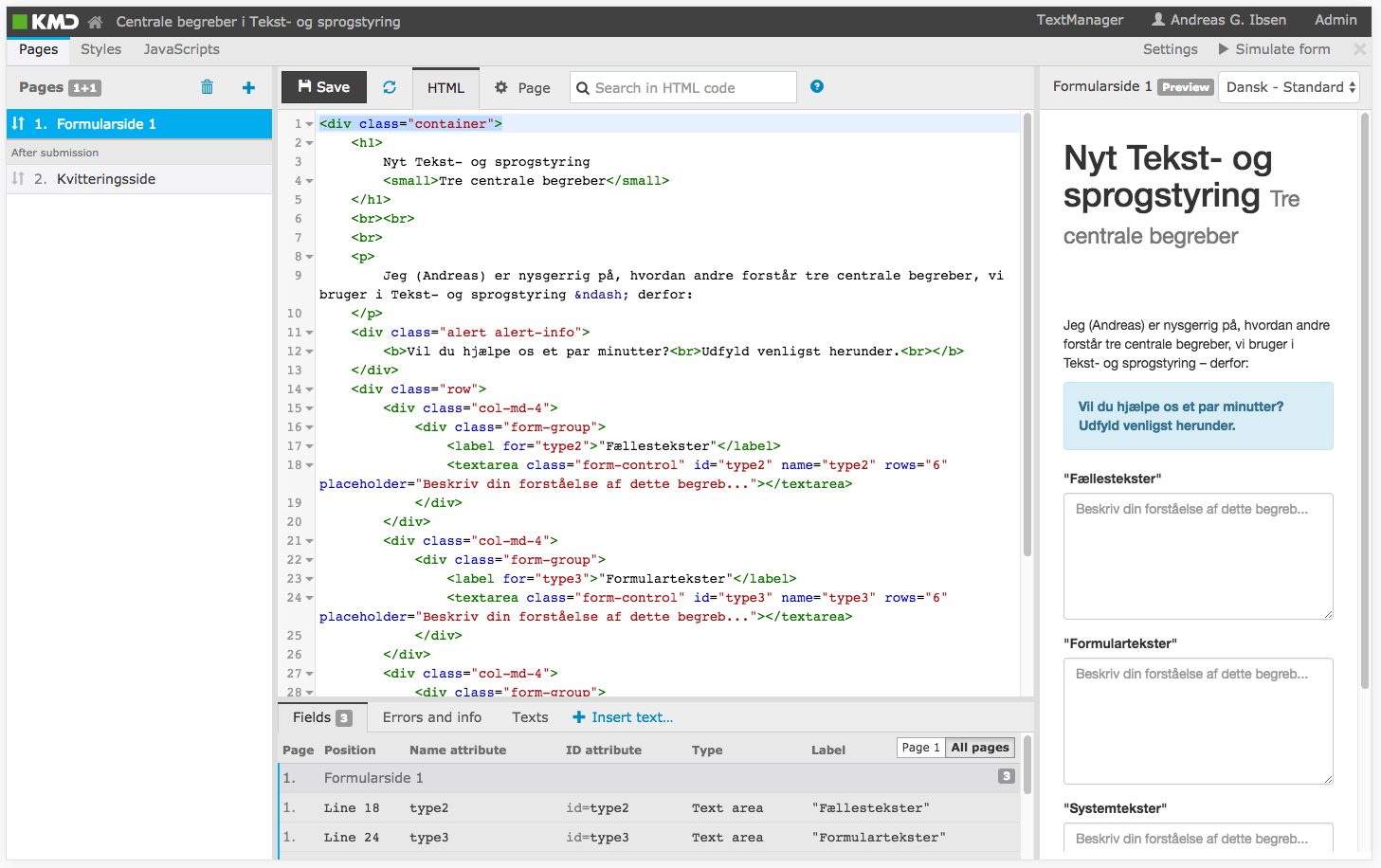Screen dimensions: 1381x868
Task: Open help via the question mark icon
Action: click(816, 86)
